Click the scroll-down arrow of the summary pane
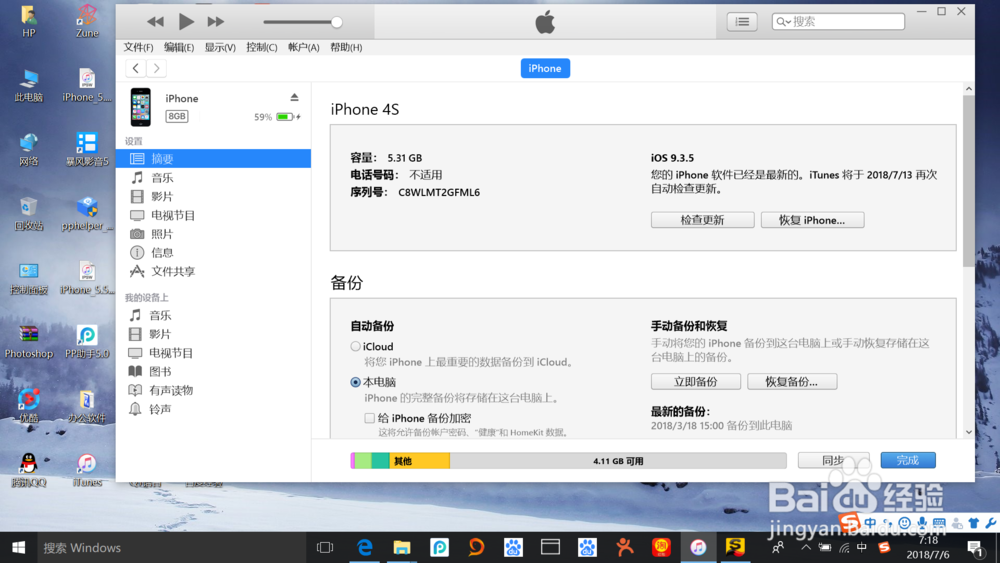The width and height of the screenshot is (1000, 563). tap(969, 432)
